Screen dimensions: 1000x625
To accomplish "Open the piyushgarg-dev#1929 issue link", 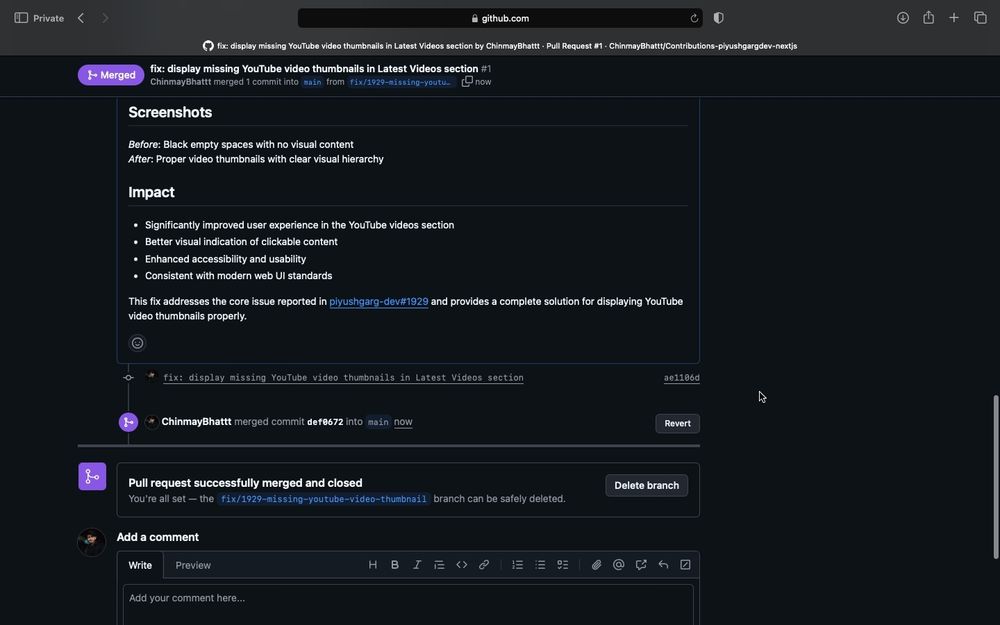I will click(379, 302).
